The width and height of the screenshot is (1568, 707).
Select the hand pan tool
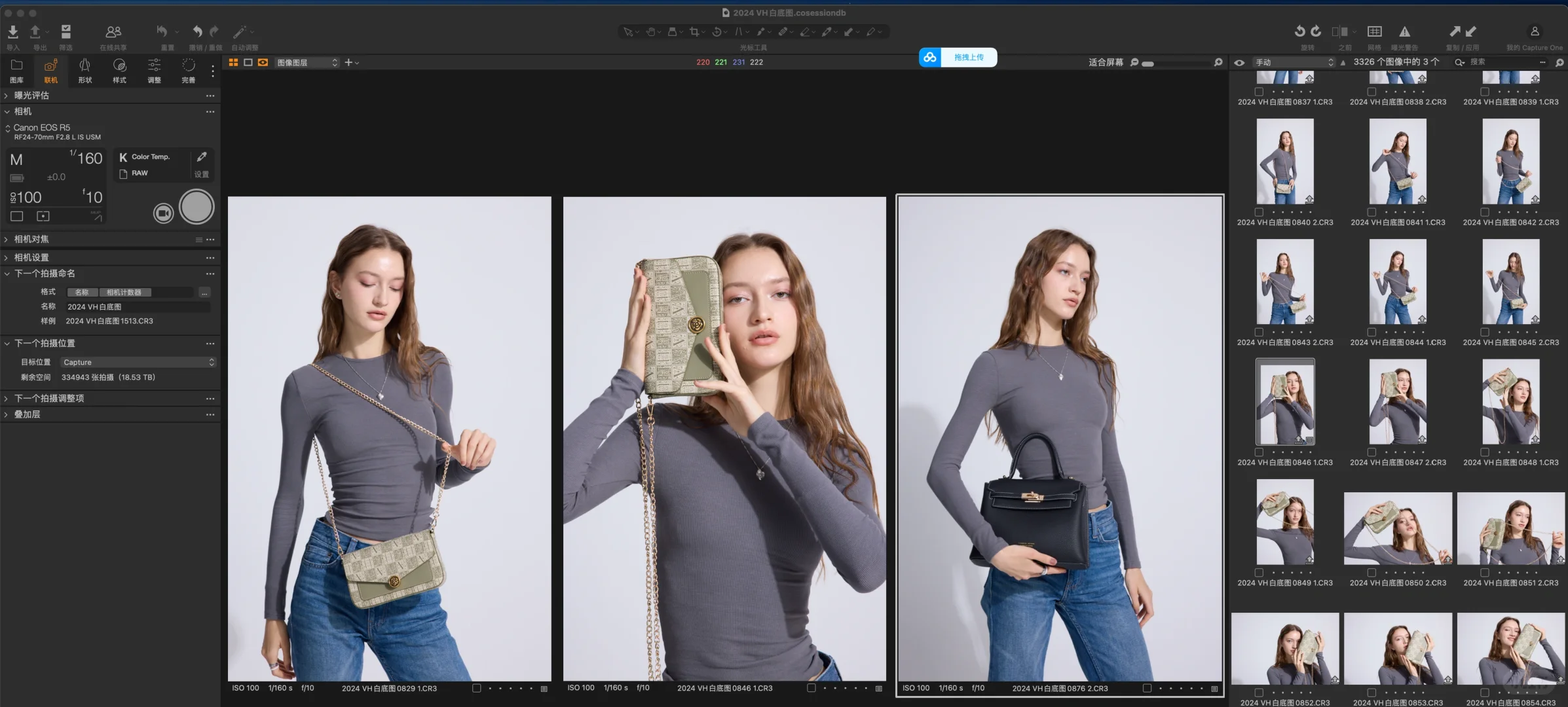pyautogui.click(x=650, y=31)
